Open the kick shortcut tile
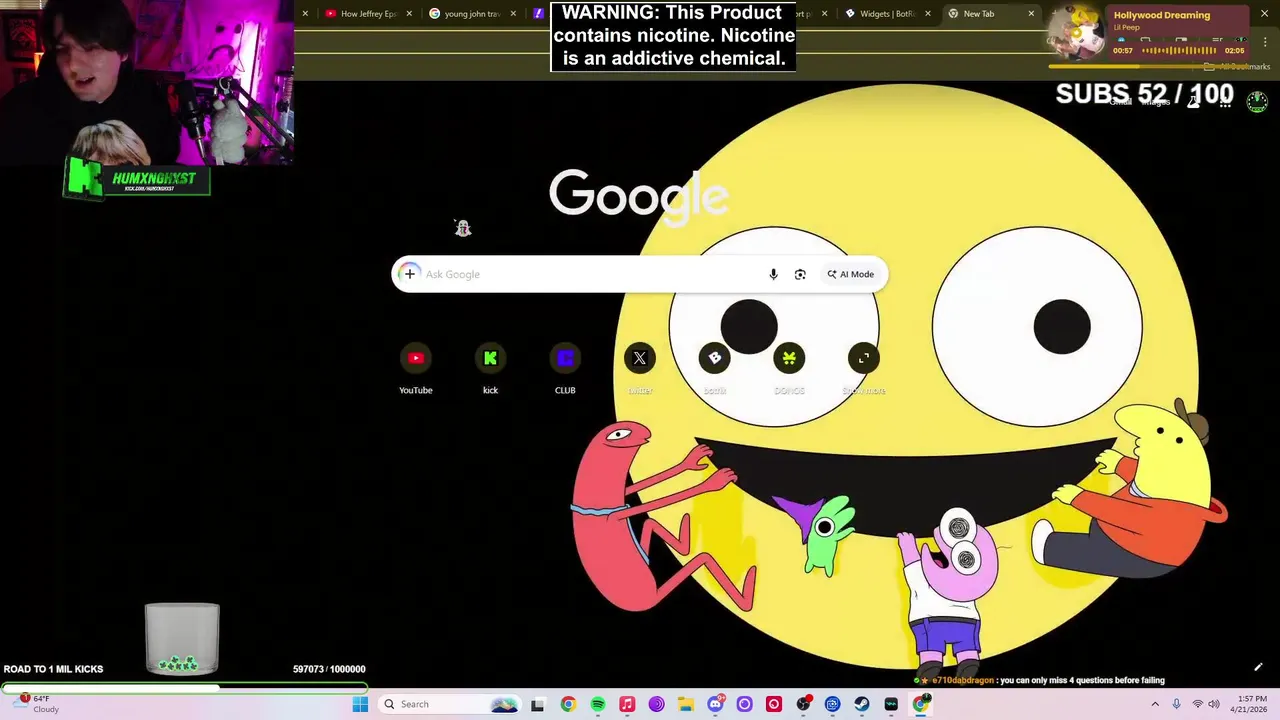 pyautogui.click(x=490, y=370)
